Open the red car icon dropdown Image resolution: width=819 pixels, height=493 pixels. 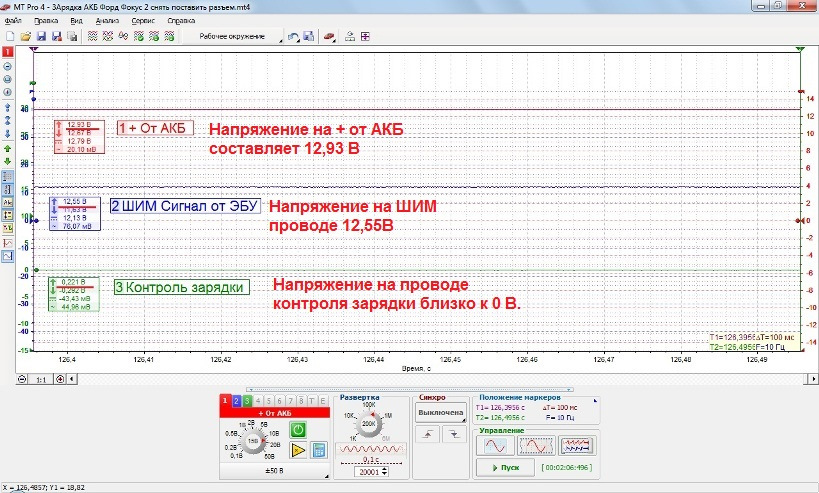329,37
